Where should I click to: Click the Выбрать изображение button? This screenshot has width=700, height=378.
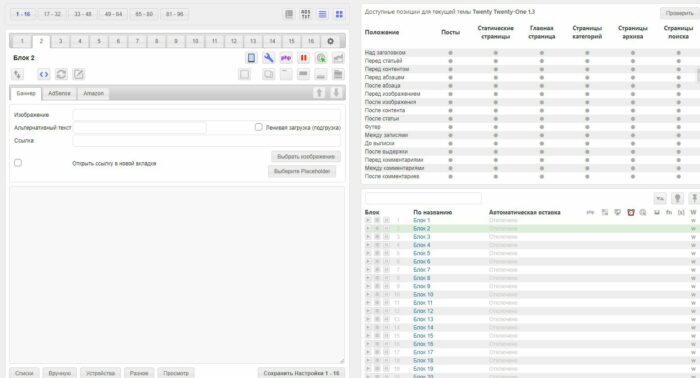tap(306, 157)
